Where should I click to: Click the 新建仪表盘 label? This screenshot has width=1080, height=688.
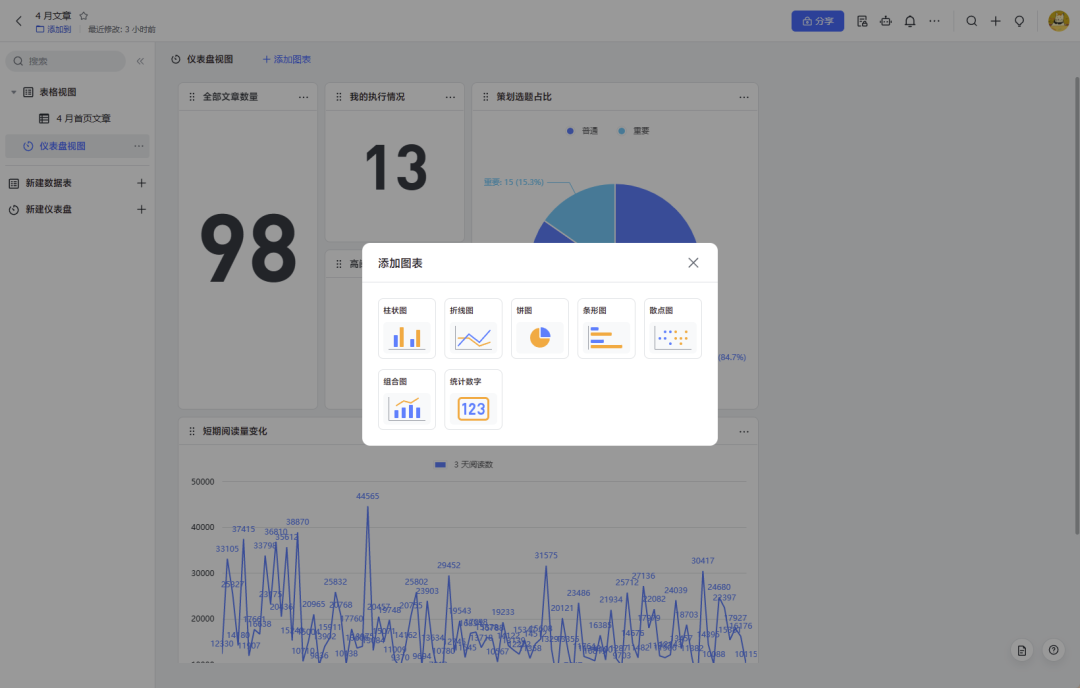coord(48,209)
